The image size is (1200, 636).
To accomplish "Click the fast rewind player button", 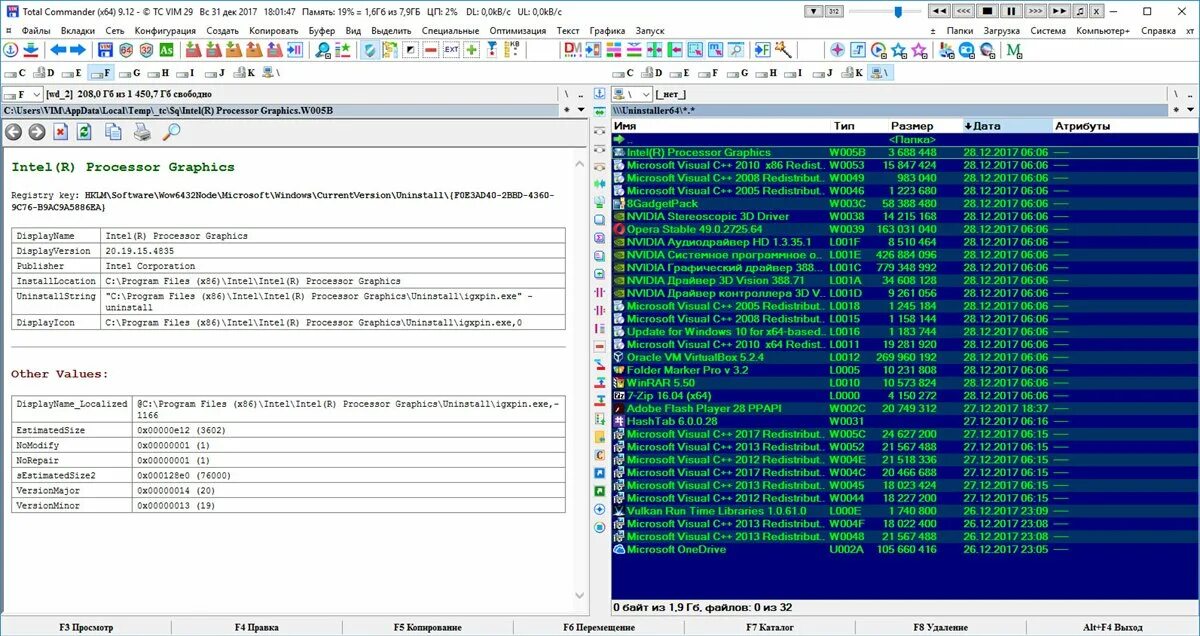I will (939, 11).
